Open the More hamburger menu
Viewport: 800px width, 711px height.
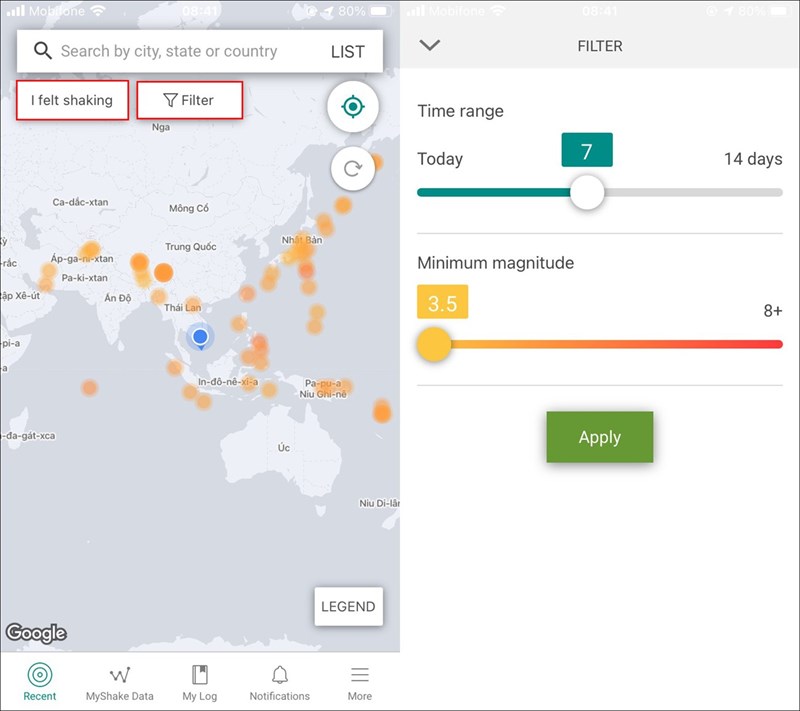point(359,682)
